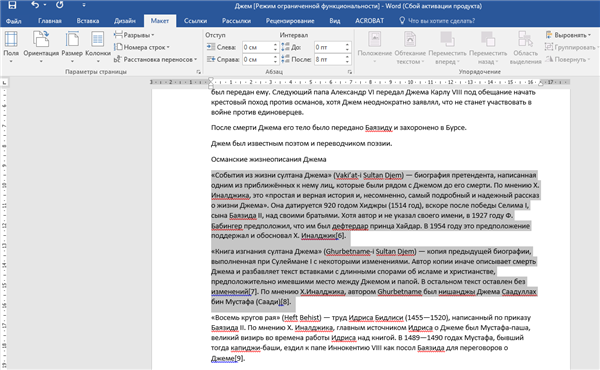Open the Undo history dropdown arrow

pos(45,5)
